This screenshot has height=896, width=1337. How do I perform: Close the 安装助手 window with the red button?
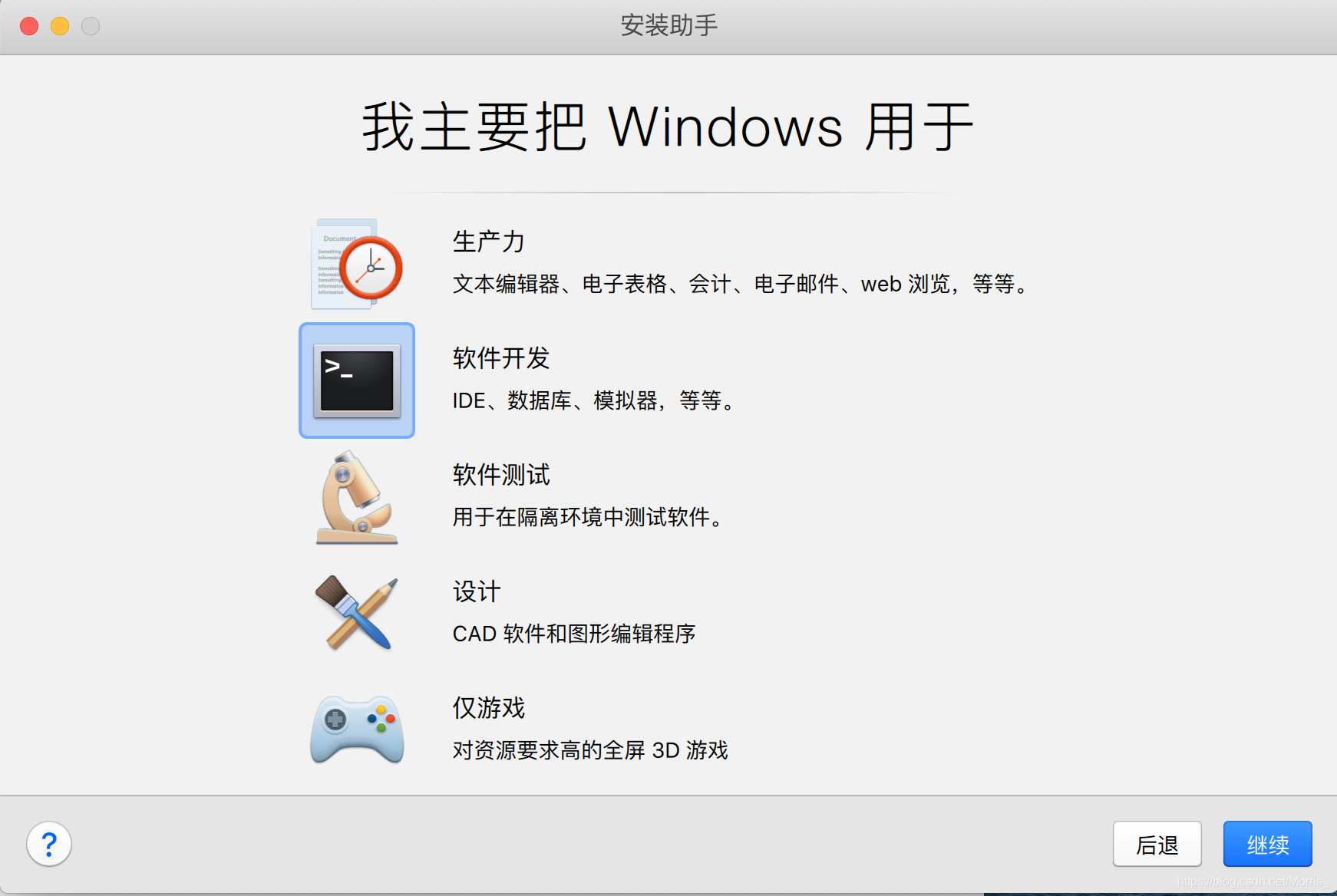click(x=29, y=26)
